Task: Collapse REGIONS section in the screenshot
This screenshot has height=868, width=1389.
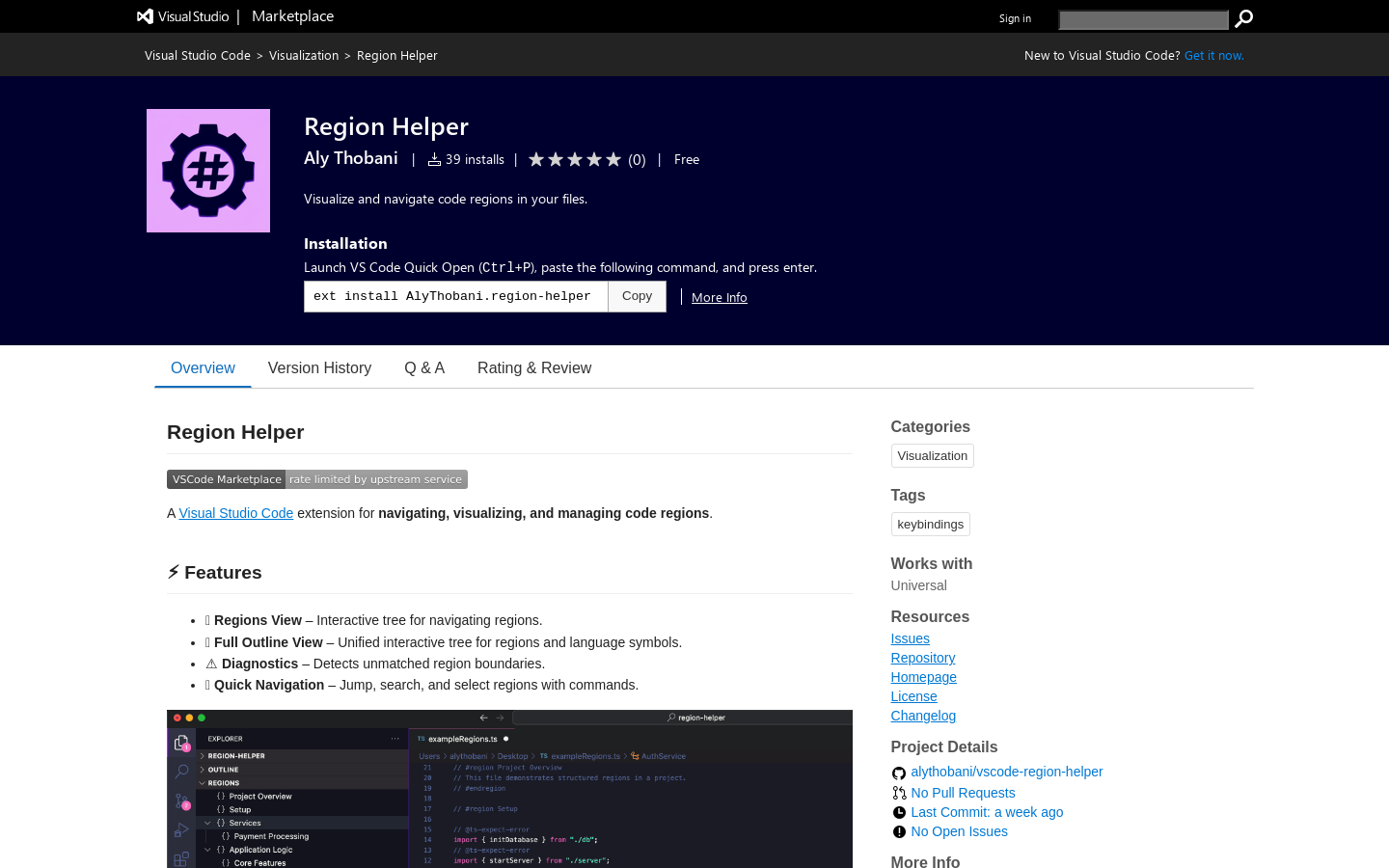Action: (x=303, y=783)
